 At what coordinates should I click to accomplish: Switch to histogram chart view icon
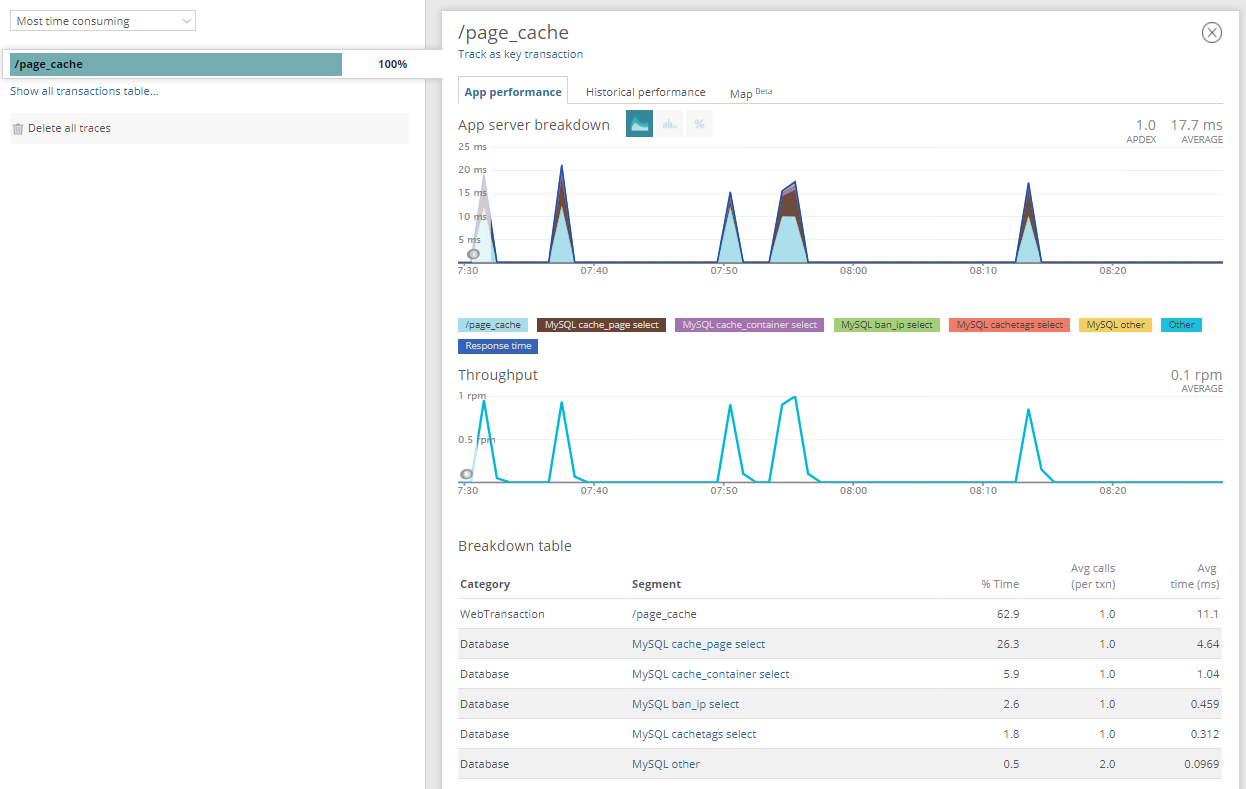tap(669, 124)
